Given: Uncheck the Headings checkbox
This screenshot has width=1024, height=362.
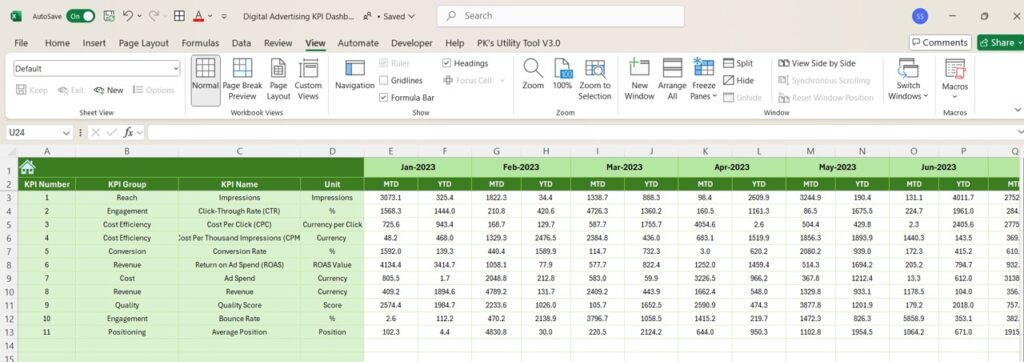Looking at the screenshot, I should (446, 63).
